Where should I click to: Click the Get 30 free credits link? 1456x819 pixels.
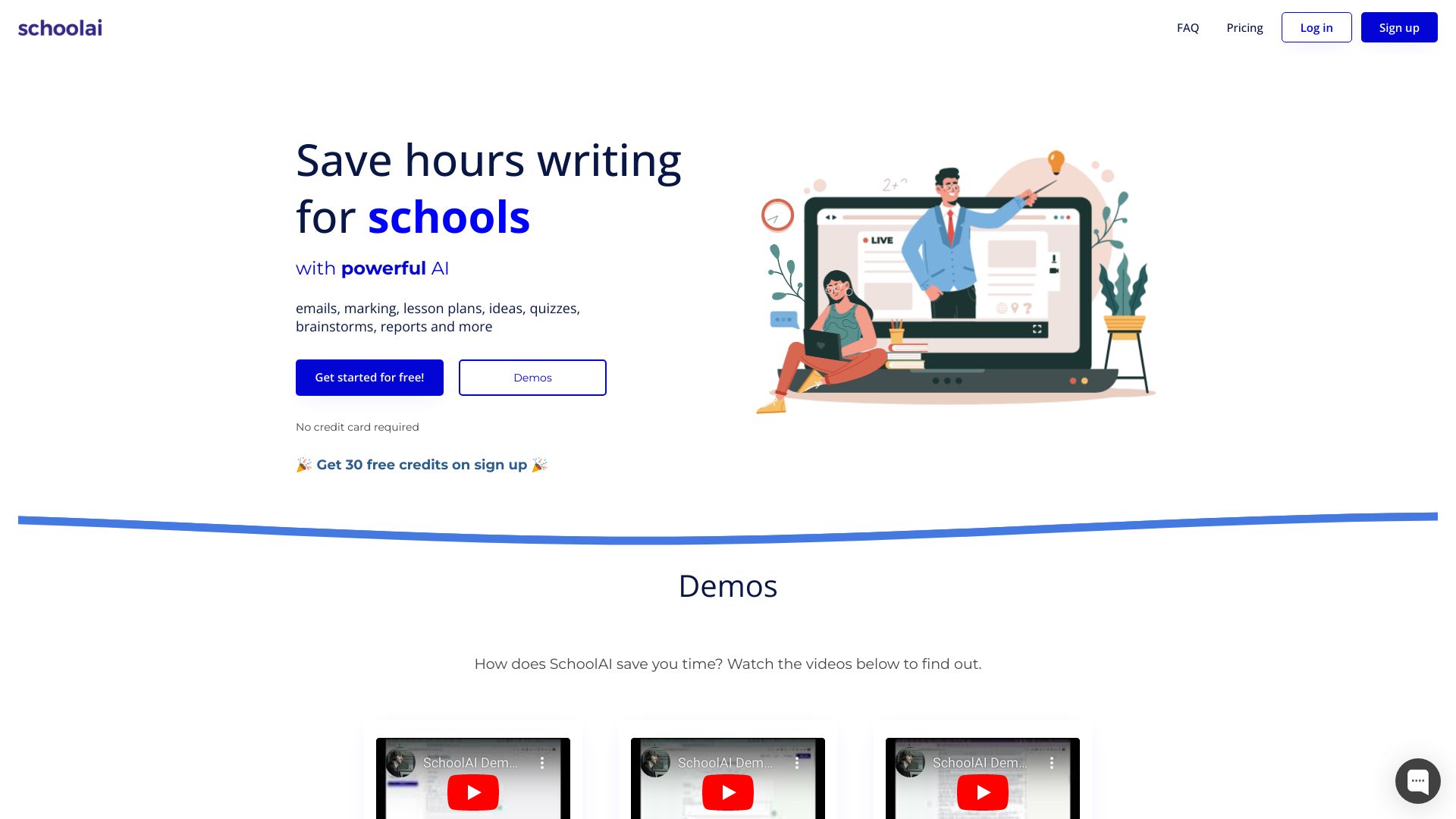[421, 464]
